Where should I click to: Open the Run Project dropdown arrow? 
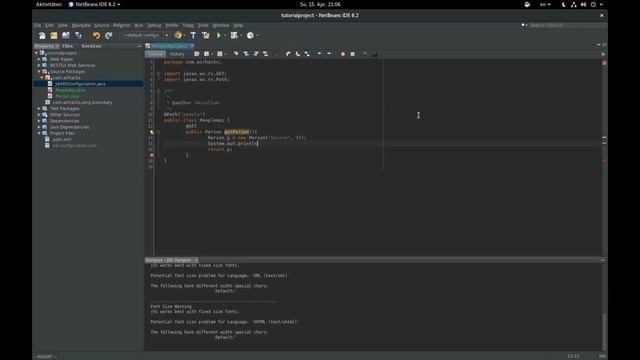pos(225,36)
